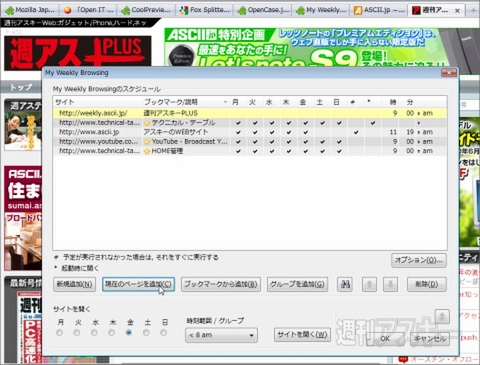Close the My Weekly Browsing dialog

click(449, 73)
